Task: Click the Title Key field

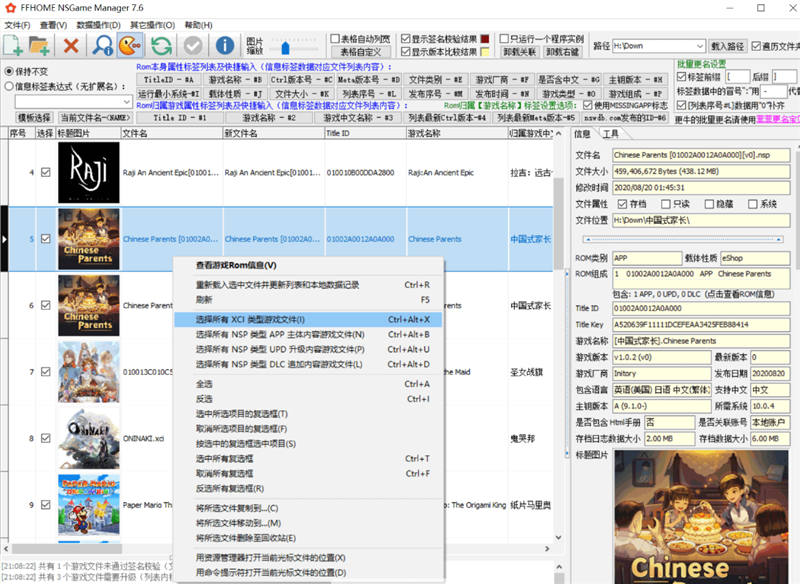Action: 701,324
